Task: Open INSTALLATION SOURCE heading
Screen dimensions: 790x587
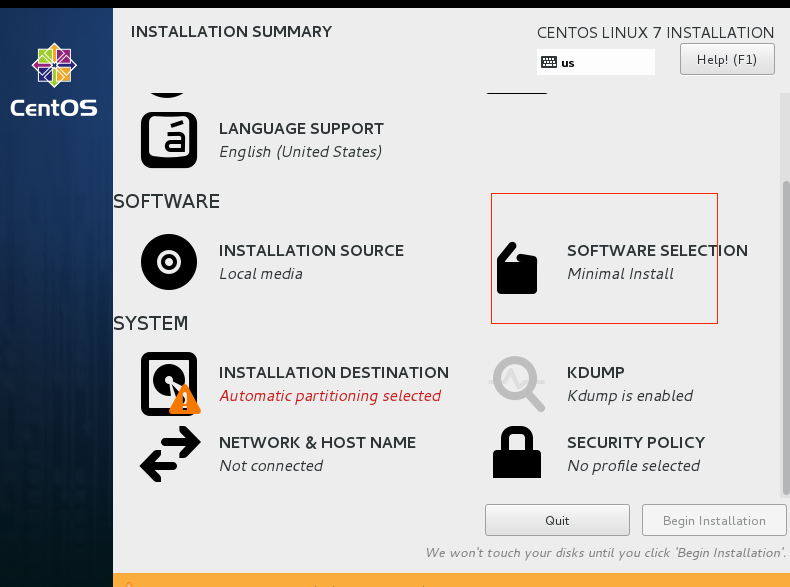Action: coord(311,250)
